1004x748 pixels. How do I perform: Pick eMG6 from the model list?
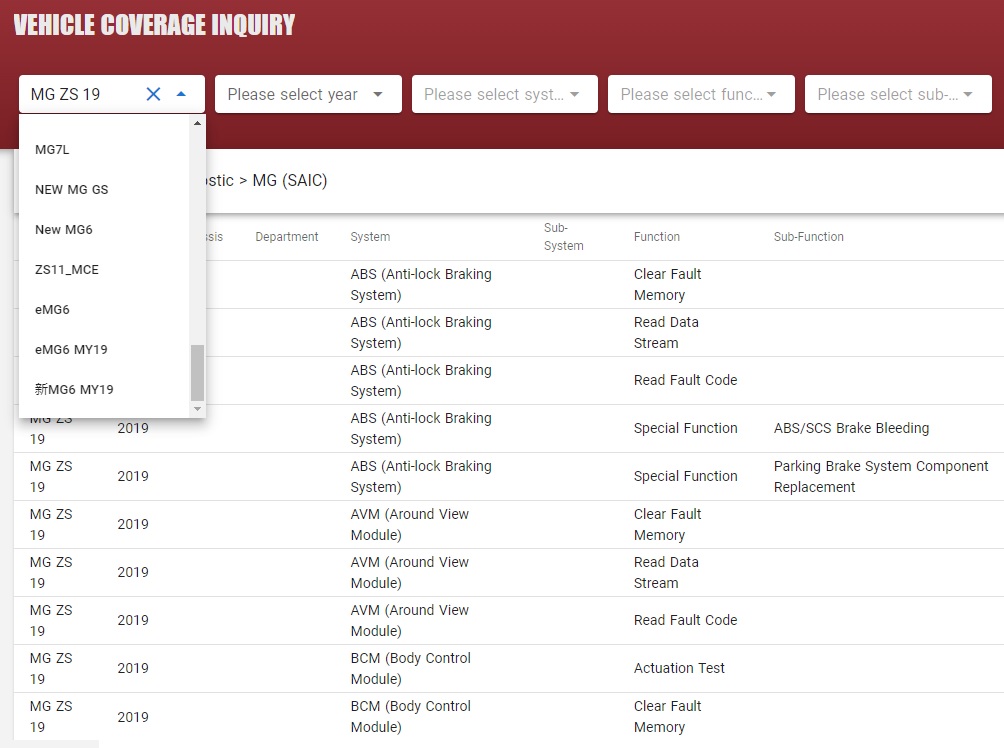tap(104, 309)
